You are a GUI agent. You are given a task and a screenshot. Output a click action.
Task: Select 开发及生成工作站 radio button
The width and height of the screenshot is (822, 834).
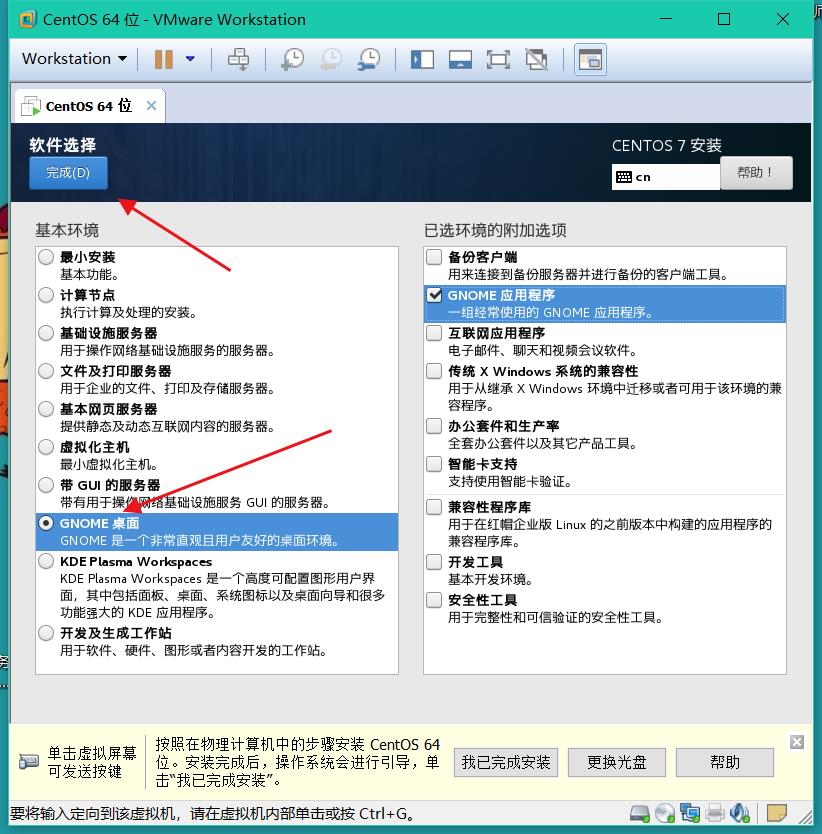46,633
